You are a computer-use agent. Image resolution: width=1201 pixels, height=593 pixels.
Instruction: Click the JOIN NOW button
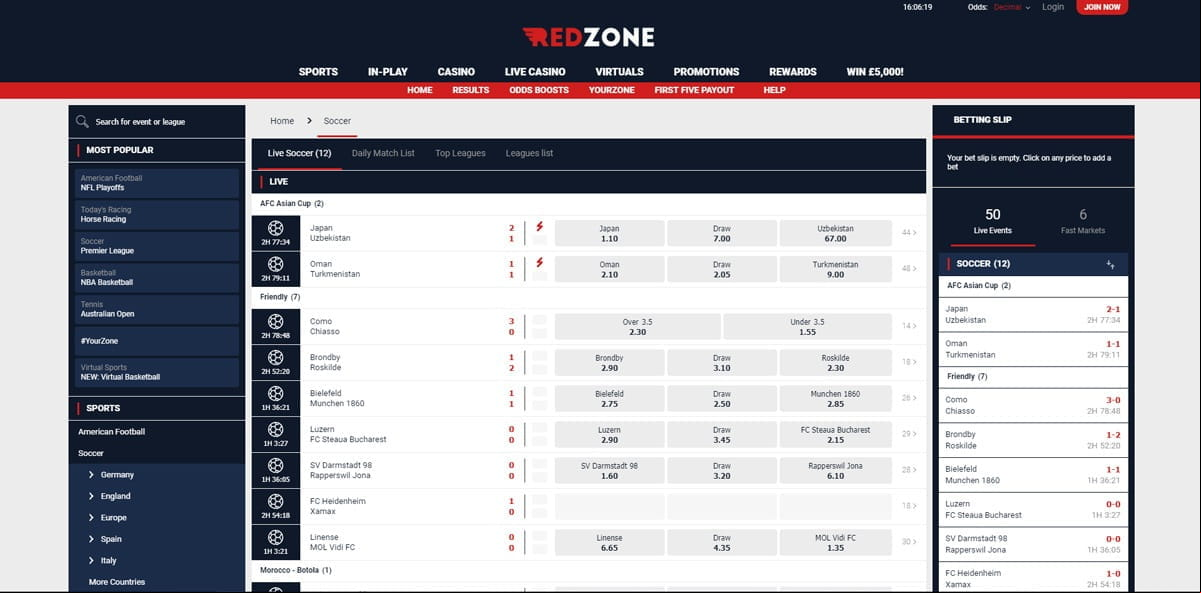click(1102, 7)
